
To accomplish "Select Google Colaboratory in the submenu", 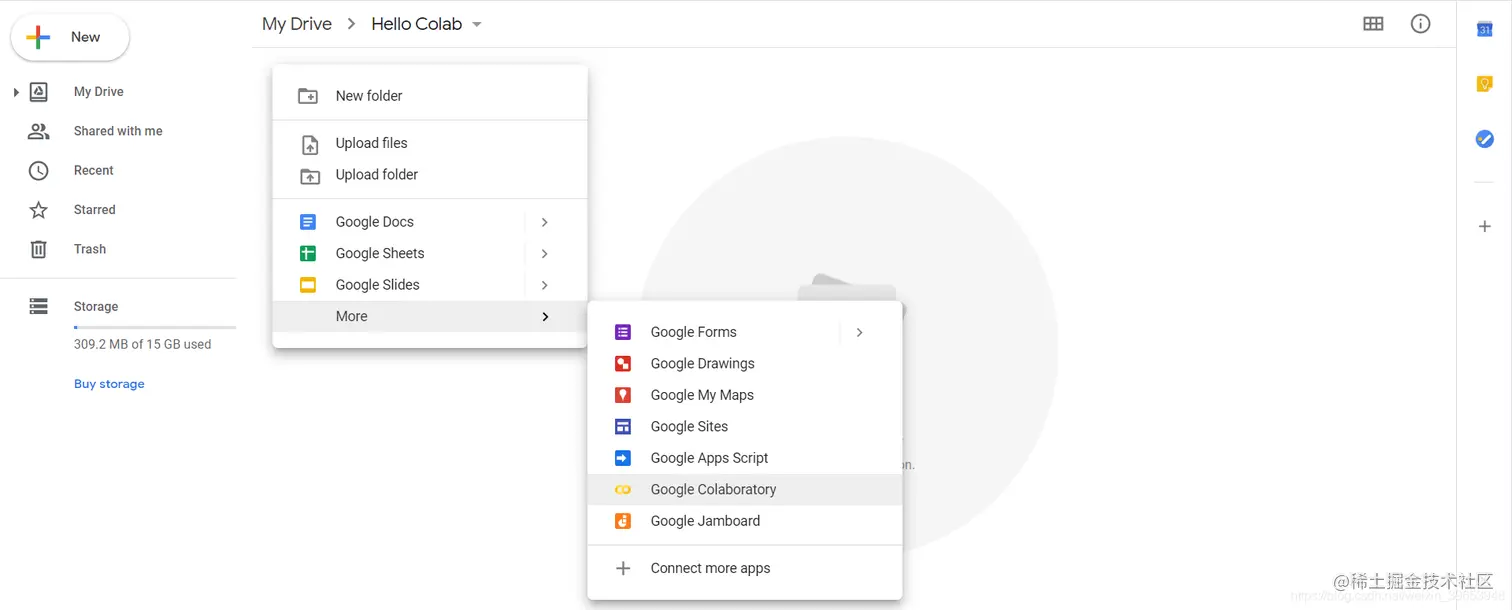I will coord(745,490).
